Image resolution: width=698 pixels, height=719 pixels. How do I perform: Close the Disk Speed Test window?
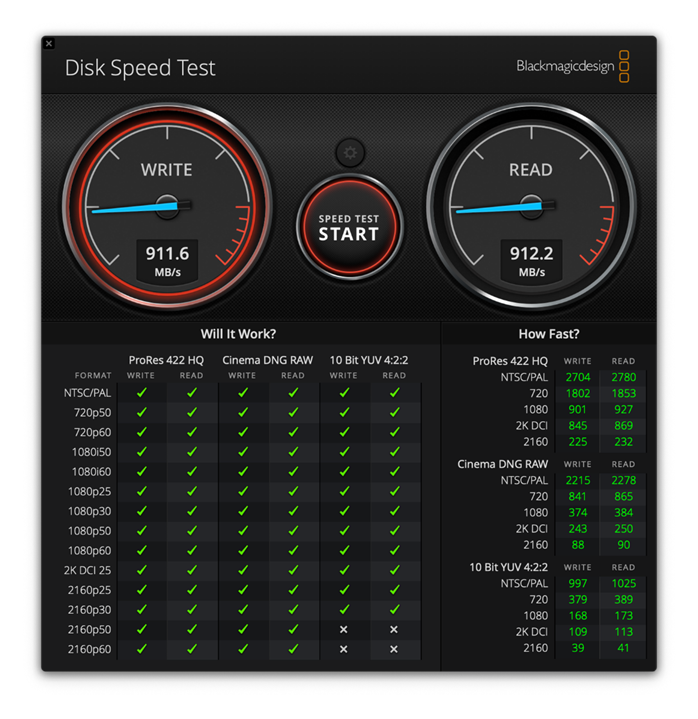point(49,44)
